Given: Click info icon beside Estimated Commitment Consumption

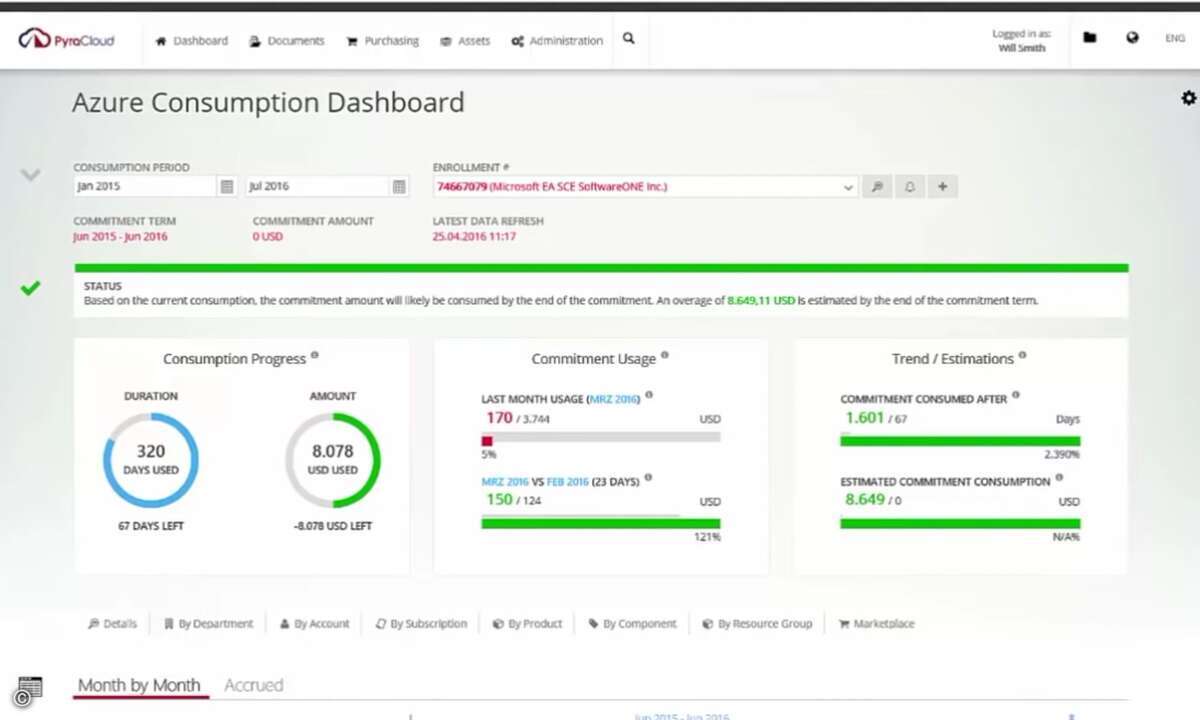Looking at the screenshot, I should click(1059, 478).
